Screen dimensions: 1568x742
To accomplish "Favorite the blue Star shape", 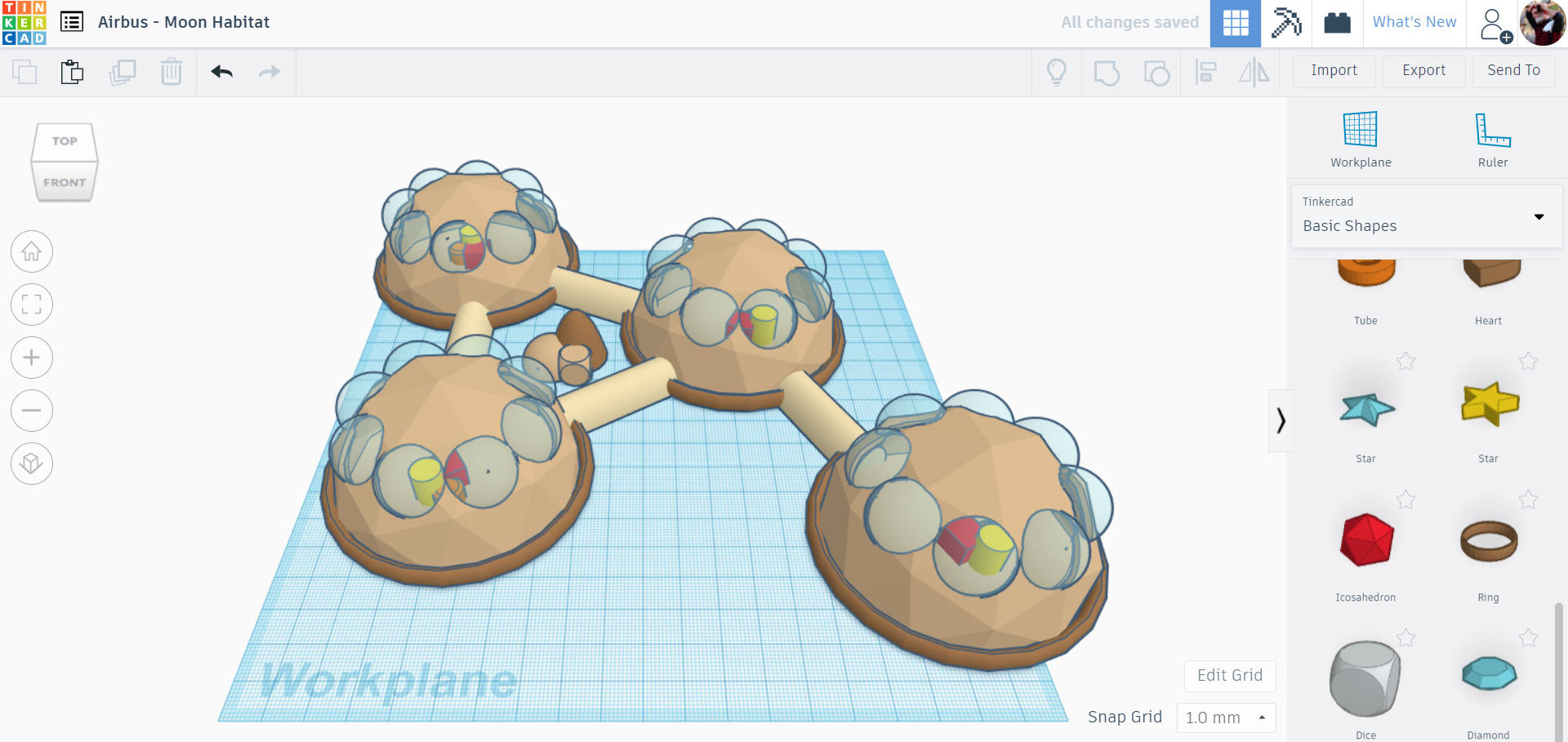I will [x=1405, y=361].
